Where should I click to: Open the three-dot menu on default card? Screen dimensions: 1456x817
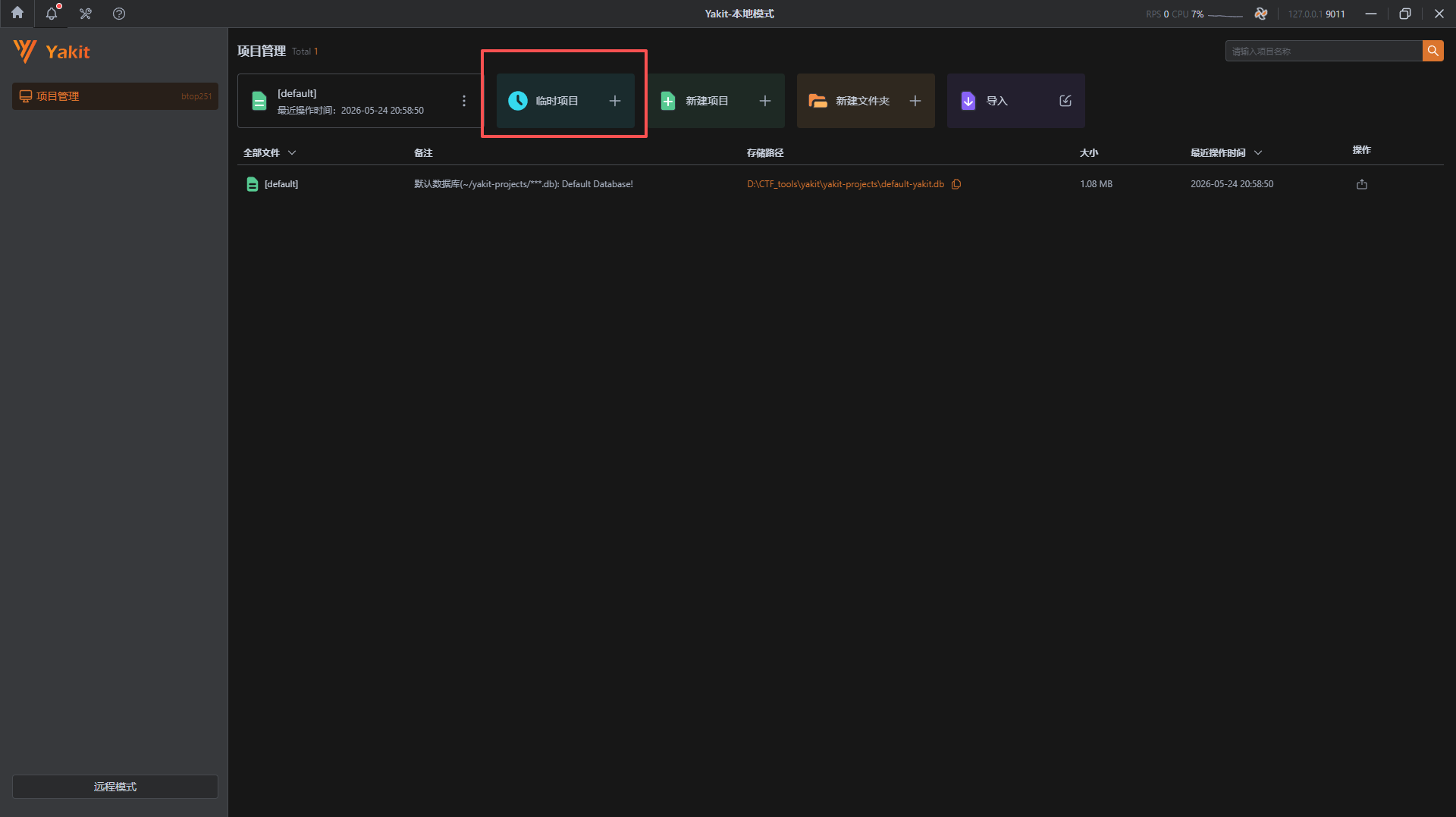[464, 101]
